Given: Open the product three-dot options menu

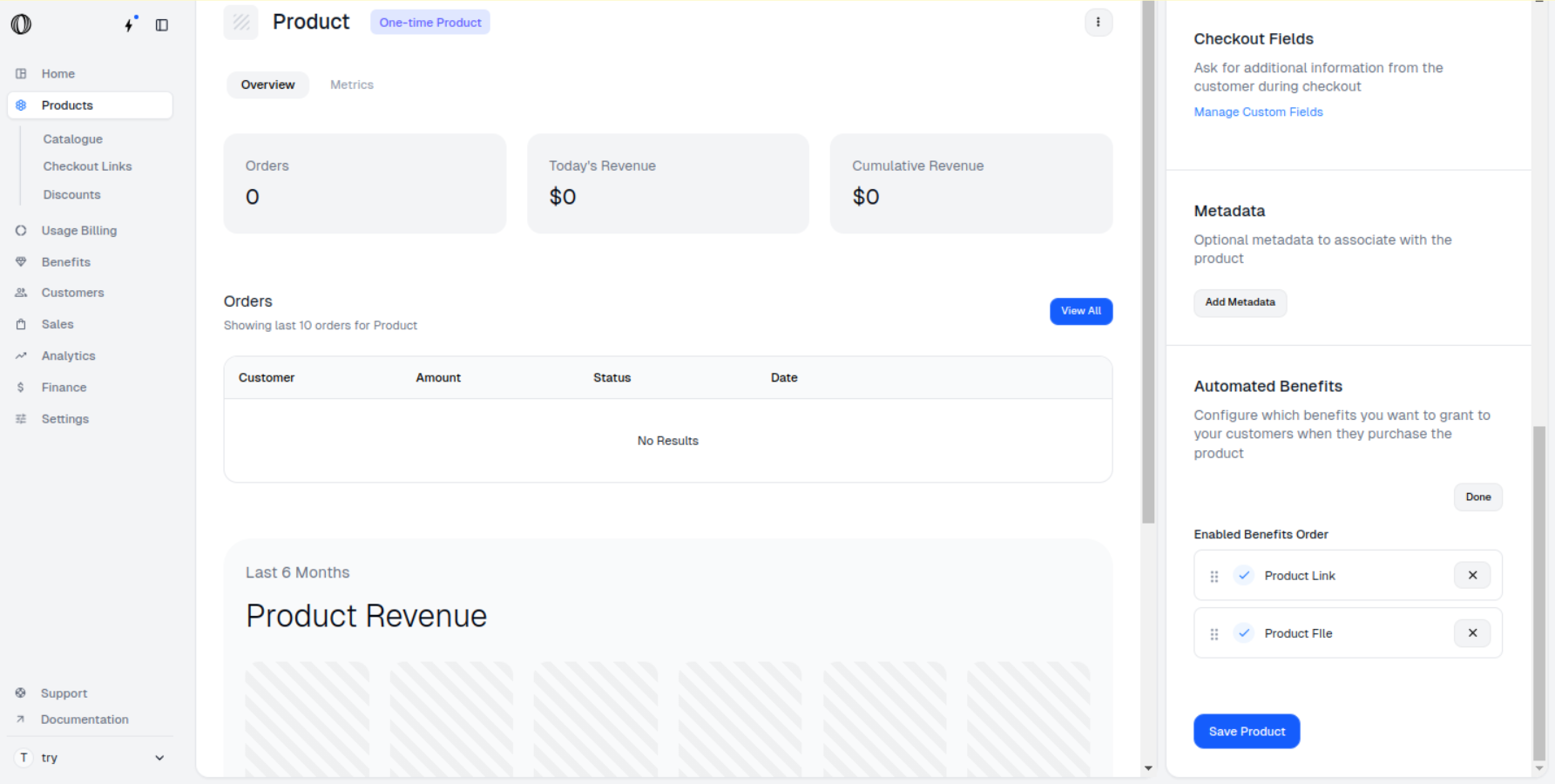Looking at the screenshot, I should pos(1098,23).
